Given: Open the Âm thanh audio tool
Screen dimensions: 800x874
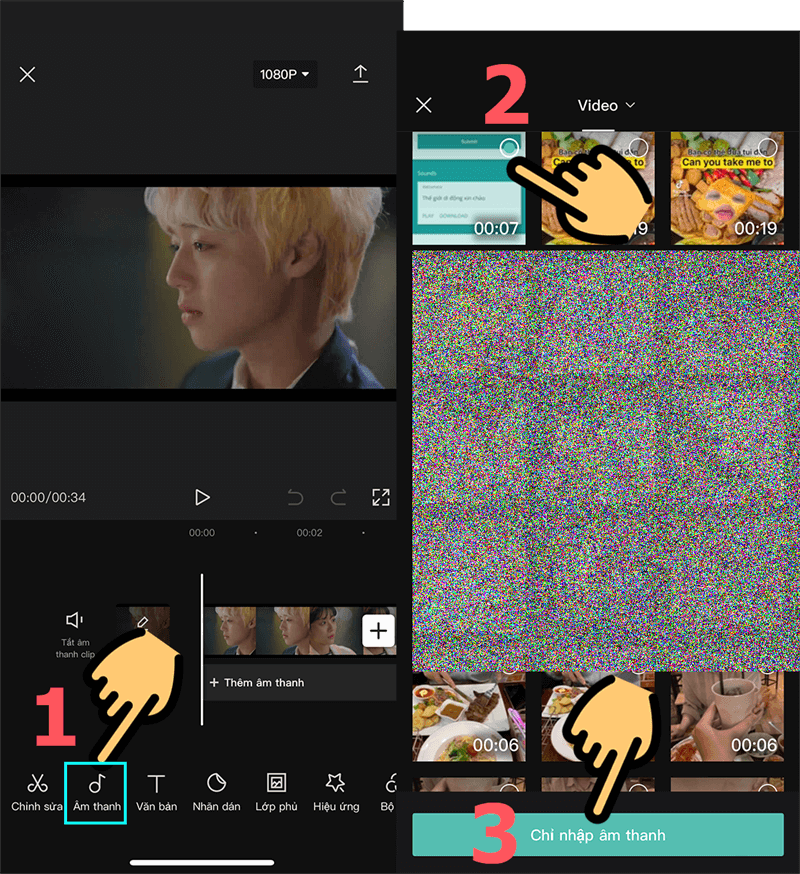Looking at the screenshot, I should click(96, 791).
